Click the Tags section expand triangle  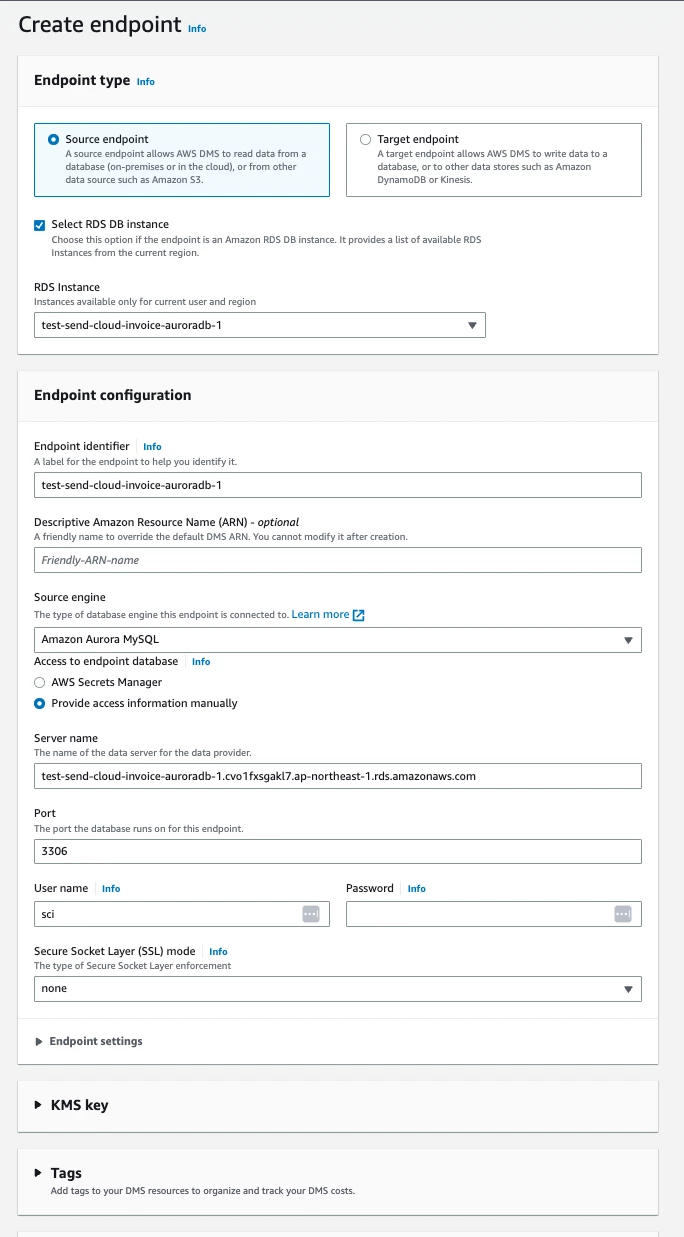[x=39, y=1173]
